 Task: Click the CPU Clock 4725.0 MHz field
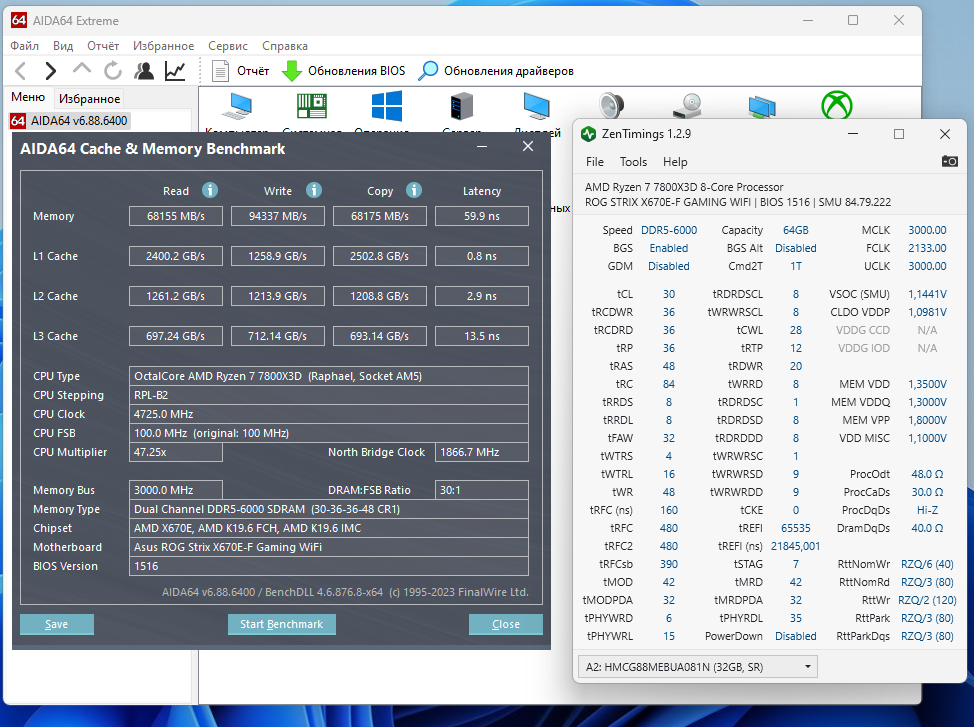329,414
